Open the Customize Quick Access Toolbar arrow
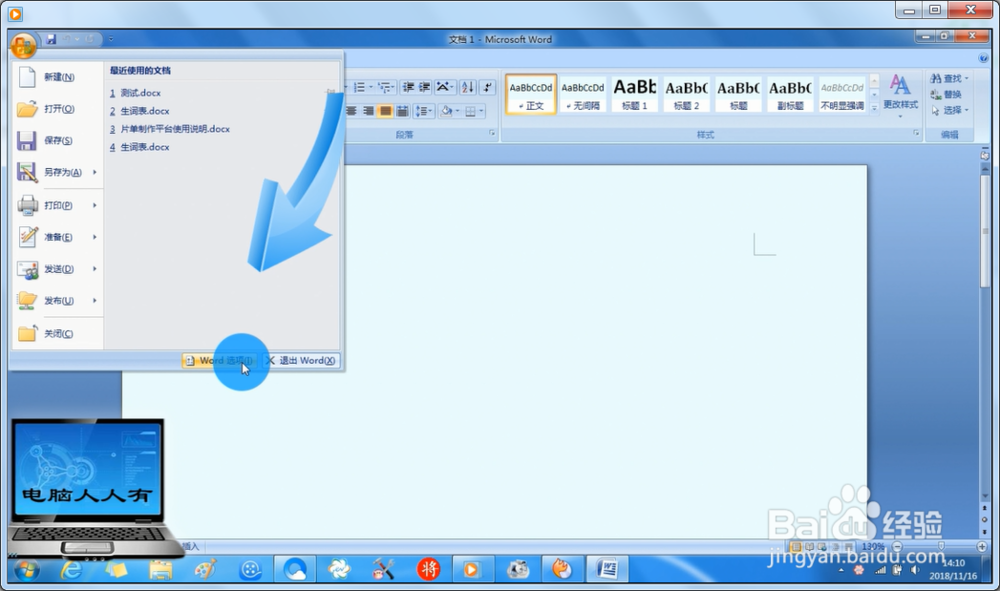 point(110,39)
